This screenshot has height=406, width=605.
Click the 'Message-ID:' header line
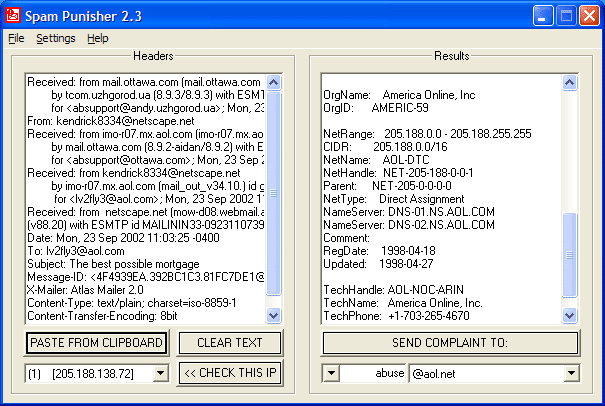tap(146, 277)
